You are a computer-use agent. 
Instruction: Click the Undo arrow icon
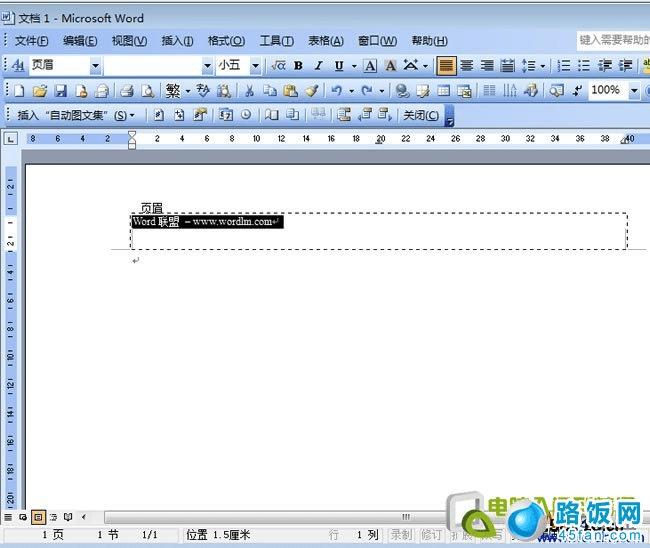(x=337, y=91)
